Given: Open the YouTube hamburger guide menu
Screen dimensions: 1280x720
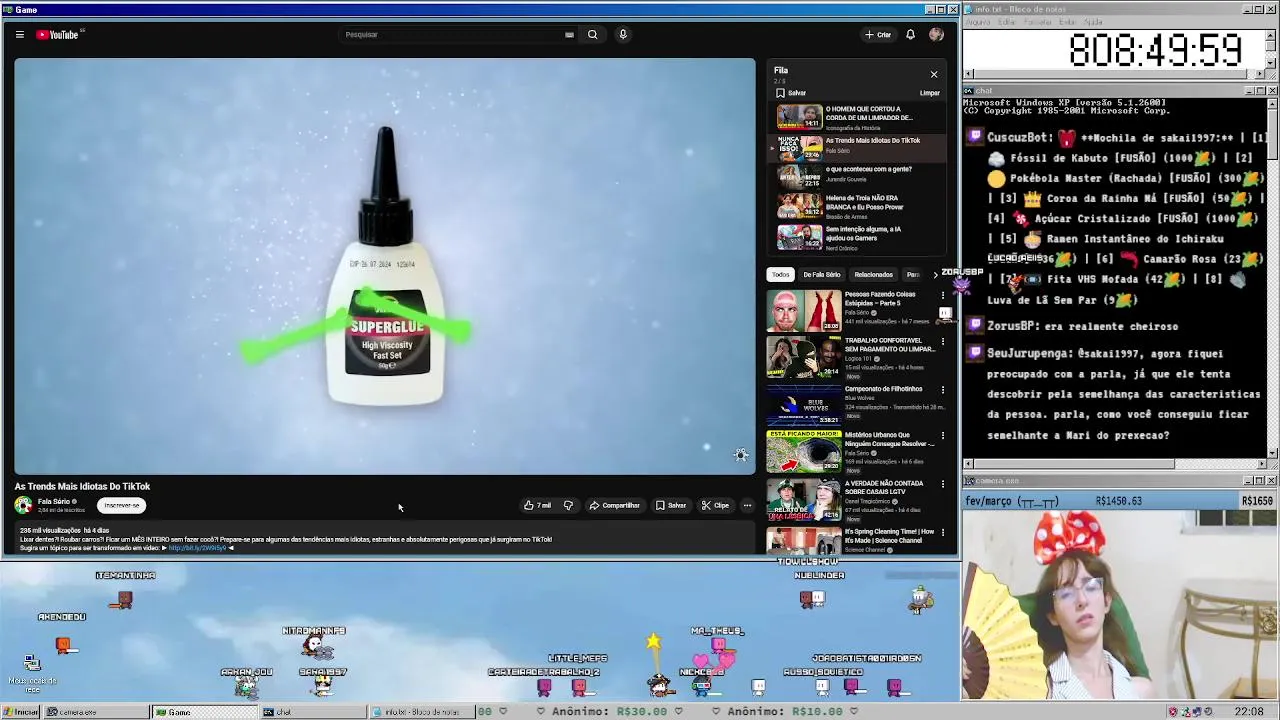Looking at the screenshot, I should coord(19,34).
